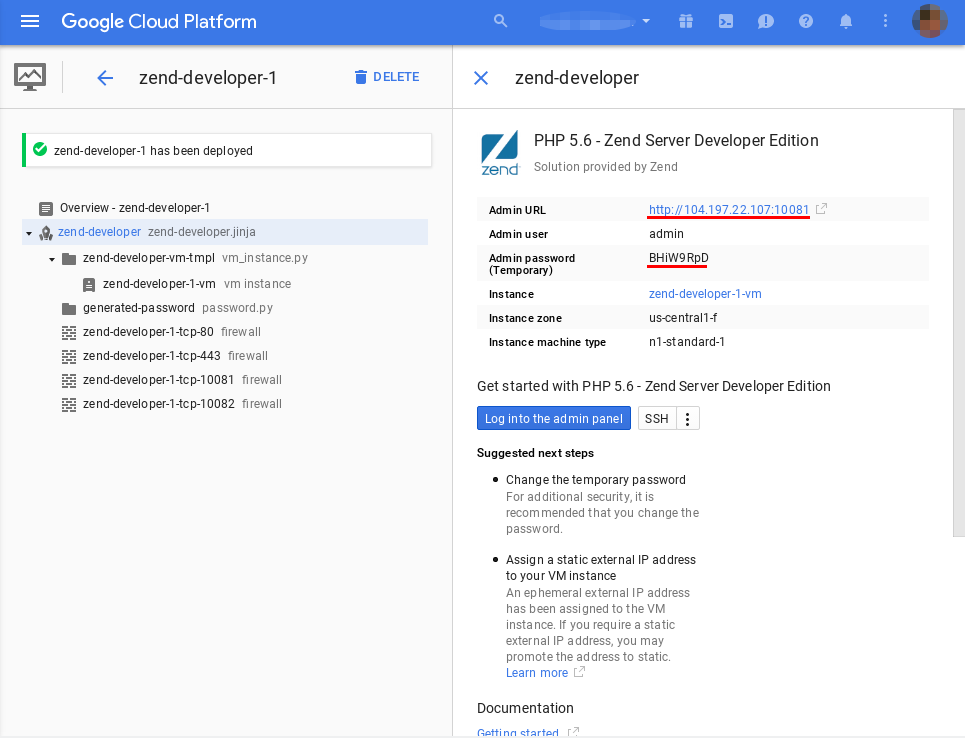Click the green deployed checkmark icon
965x738 pixels.
pos(40,150)
